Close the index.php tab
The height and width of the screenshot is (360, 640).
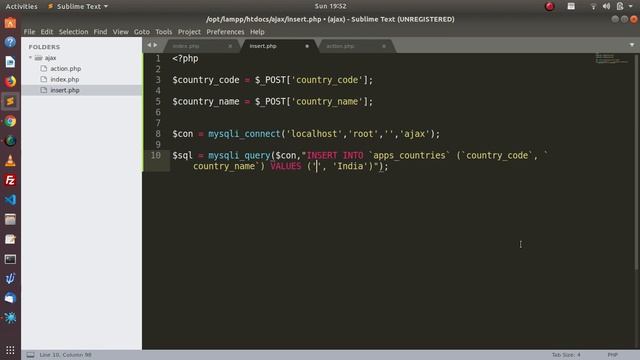[230, 46]
